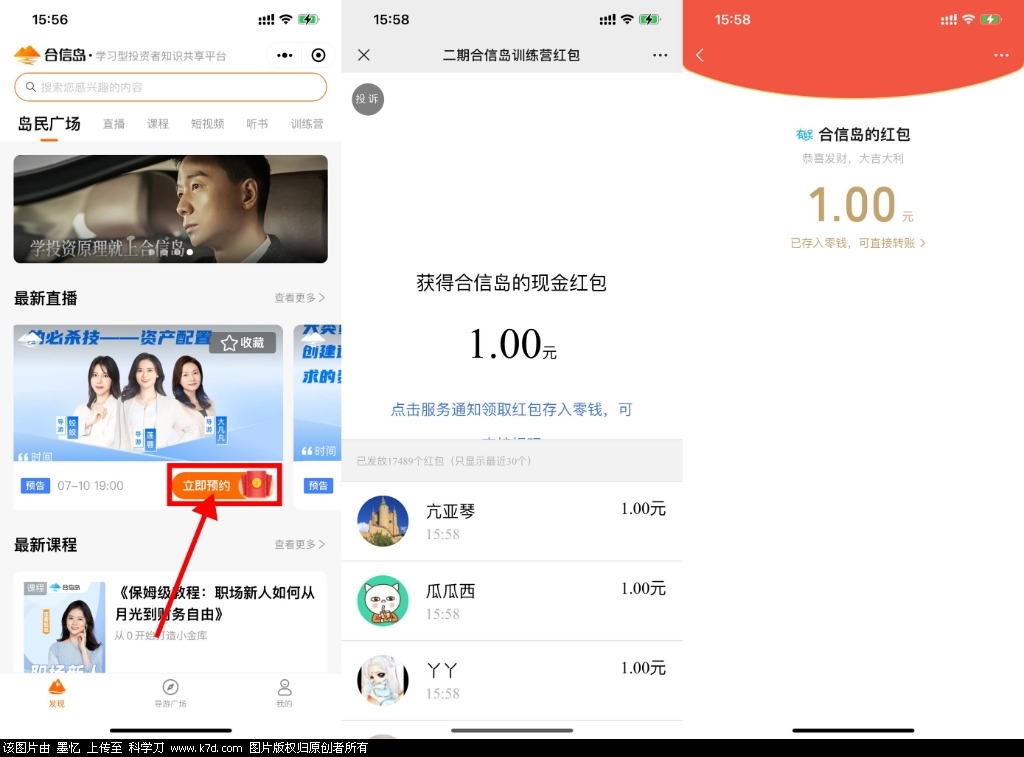Click the search box for content
Image resolution: width=1024 pixels, height=757 pixels.
(170, 87)
